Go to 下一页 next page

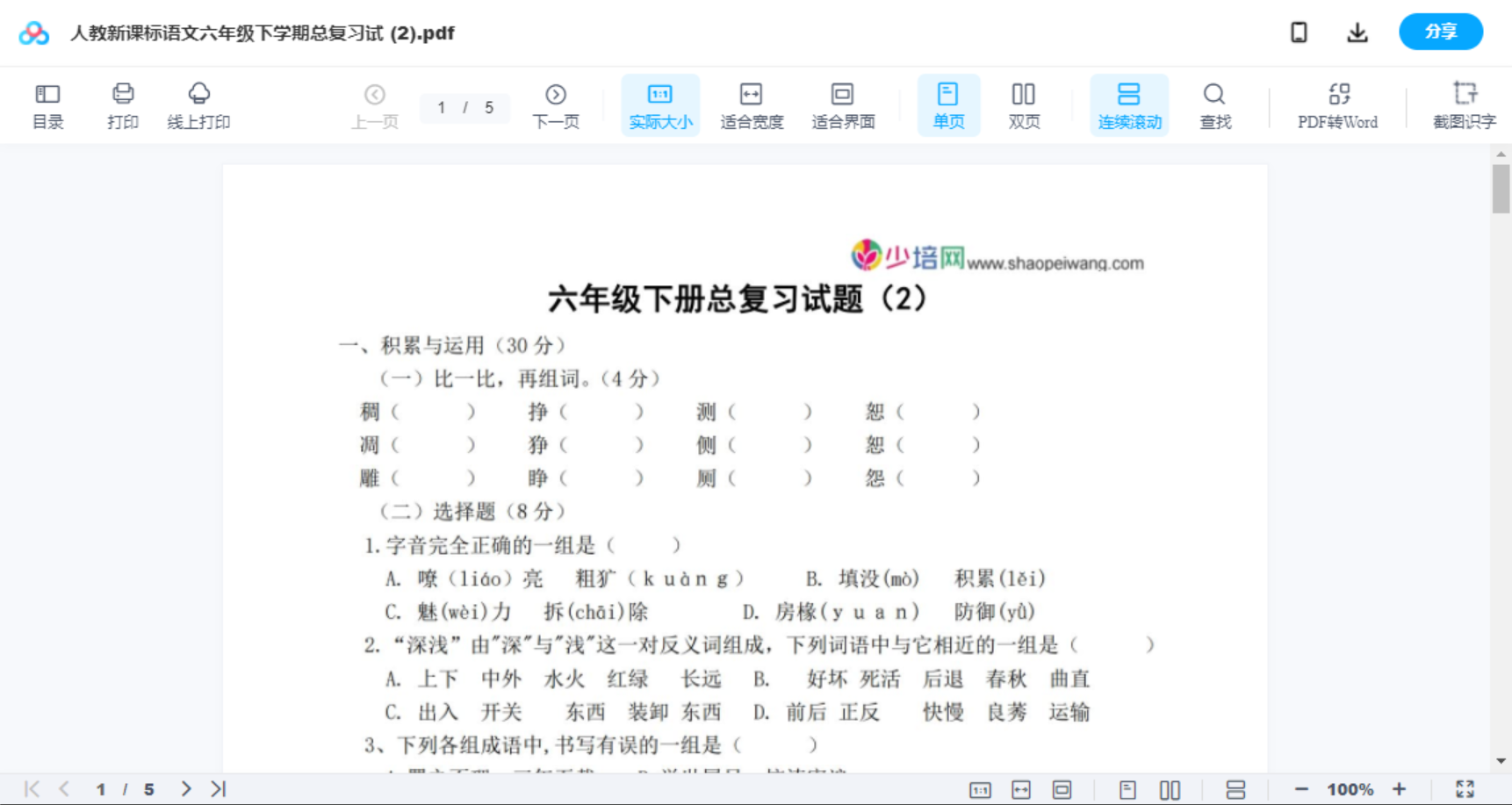pos(556,104)
